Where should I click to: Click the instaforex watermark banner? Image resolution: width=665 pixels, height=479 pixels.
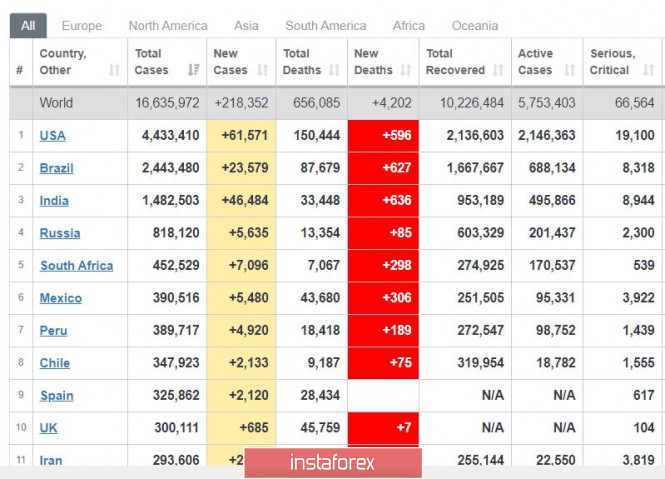point(332,462)
